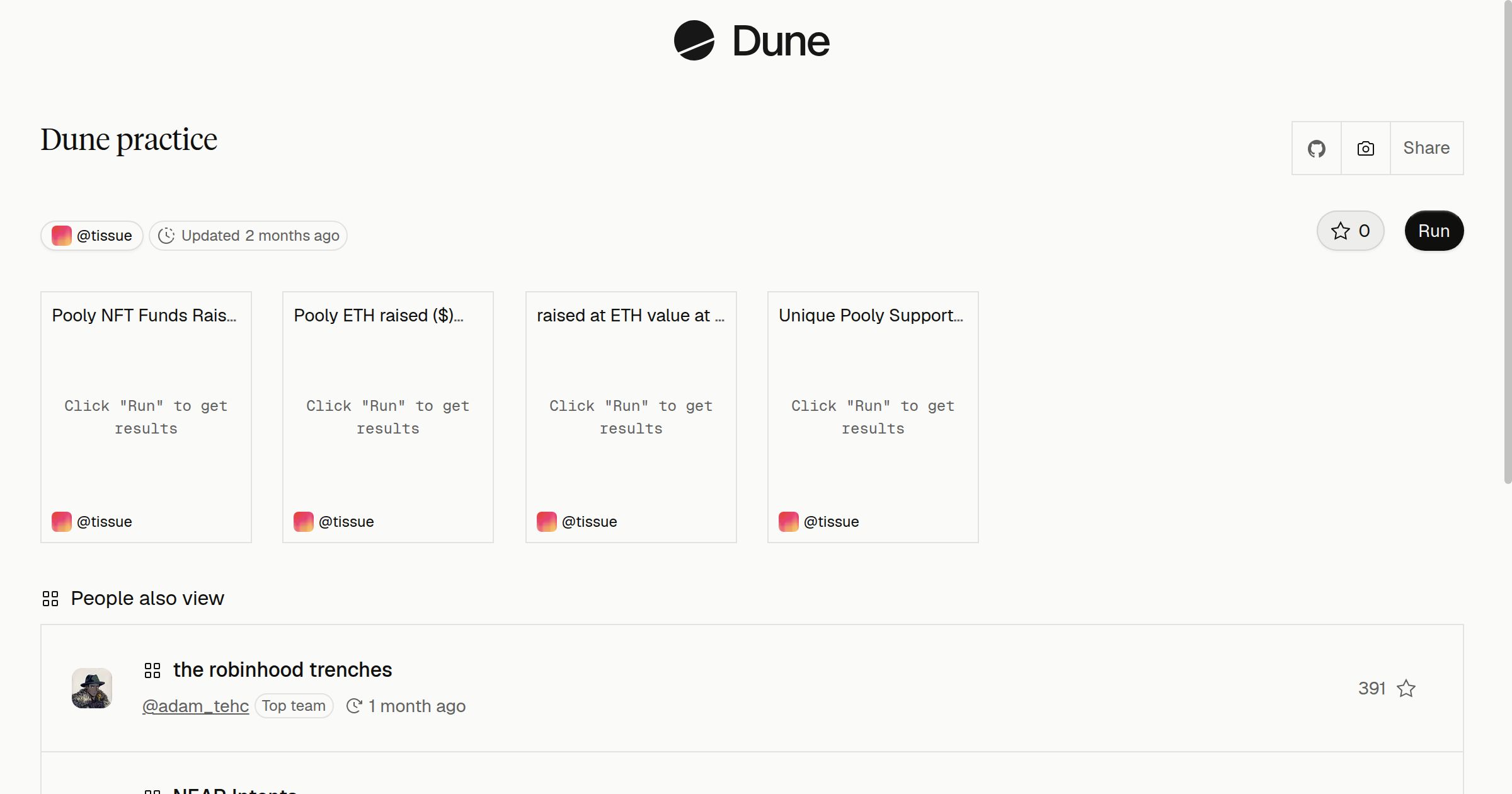Click @tissue in raised at ETH value card

[589, 522]
